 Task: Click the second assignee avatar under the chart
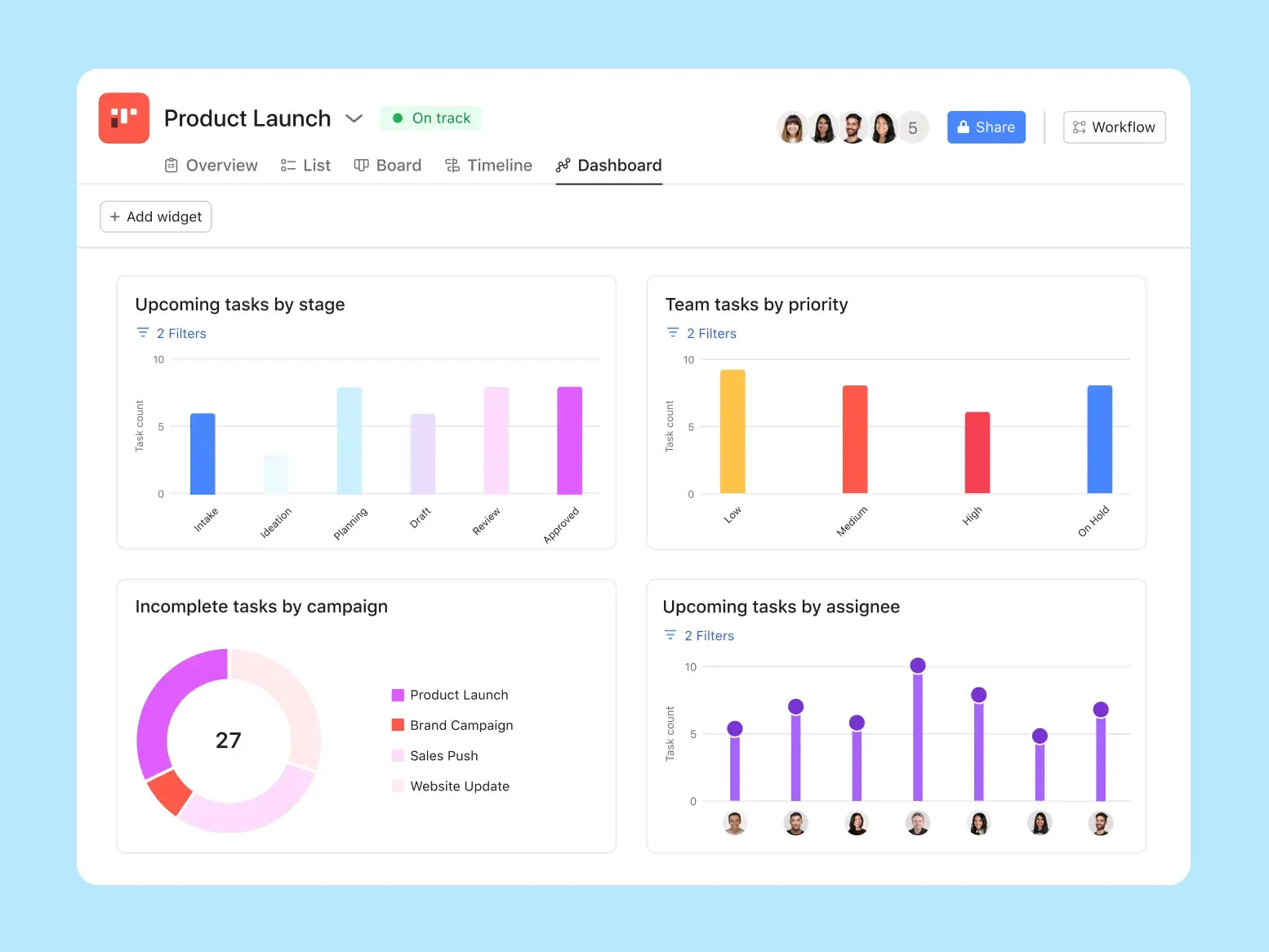click(x=795, y=823)
